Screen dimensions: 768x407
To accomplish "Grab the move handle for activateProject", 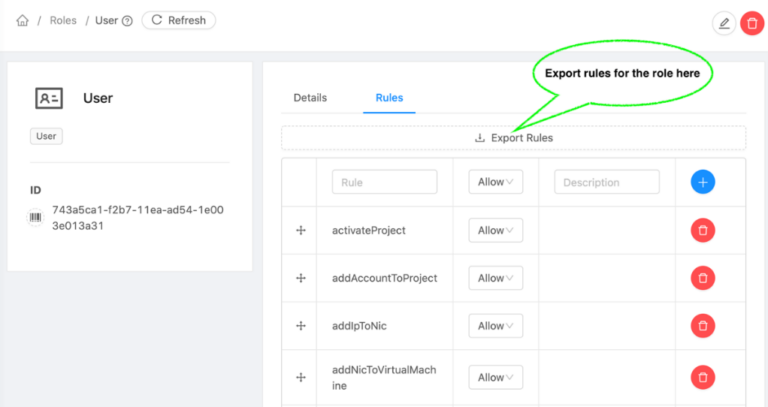I will pos(301,230).
